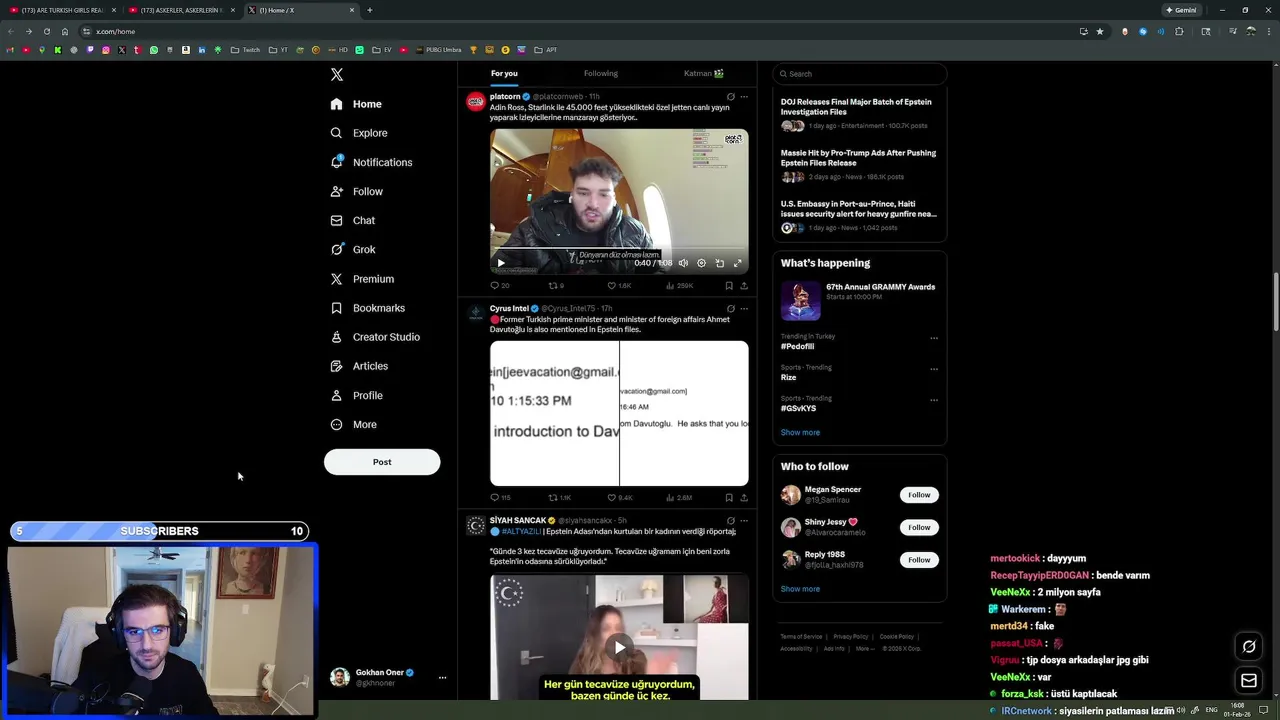The height and width of the screenshot is (720, 1280).
Task: Open Grok explain on Cyrus Intel post
Action: click(x=731, y=308)
